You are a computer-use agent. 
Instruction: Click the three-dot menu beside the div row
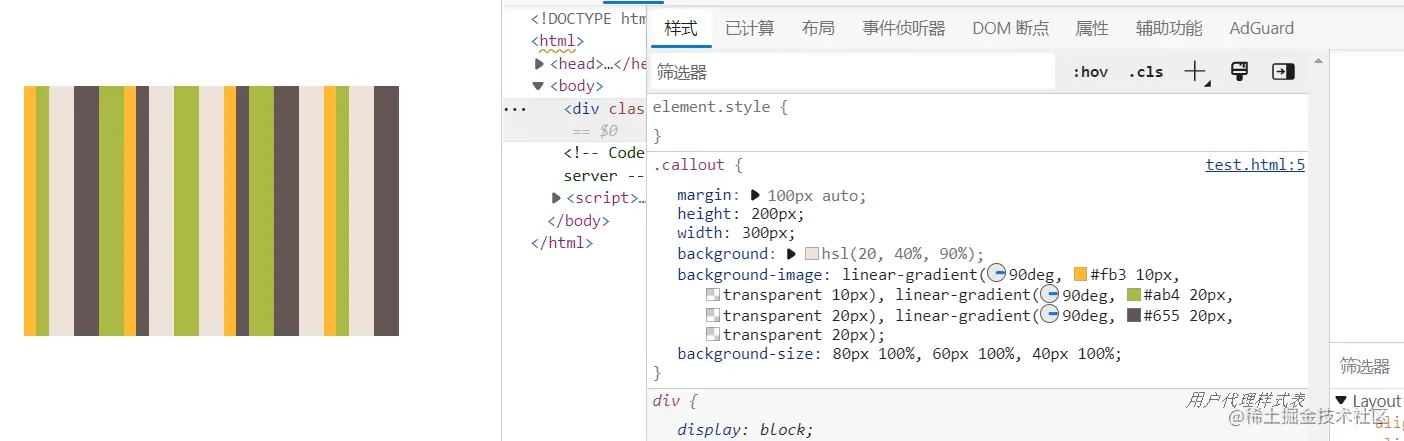515,109
